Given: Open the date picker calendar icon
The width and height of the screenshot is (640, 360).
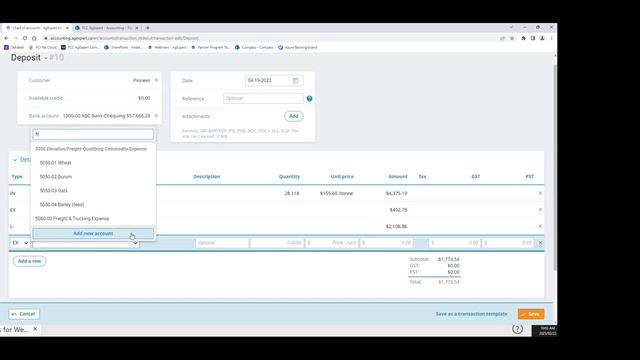Looking at the screenshot, I should coord(296,80).
